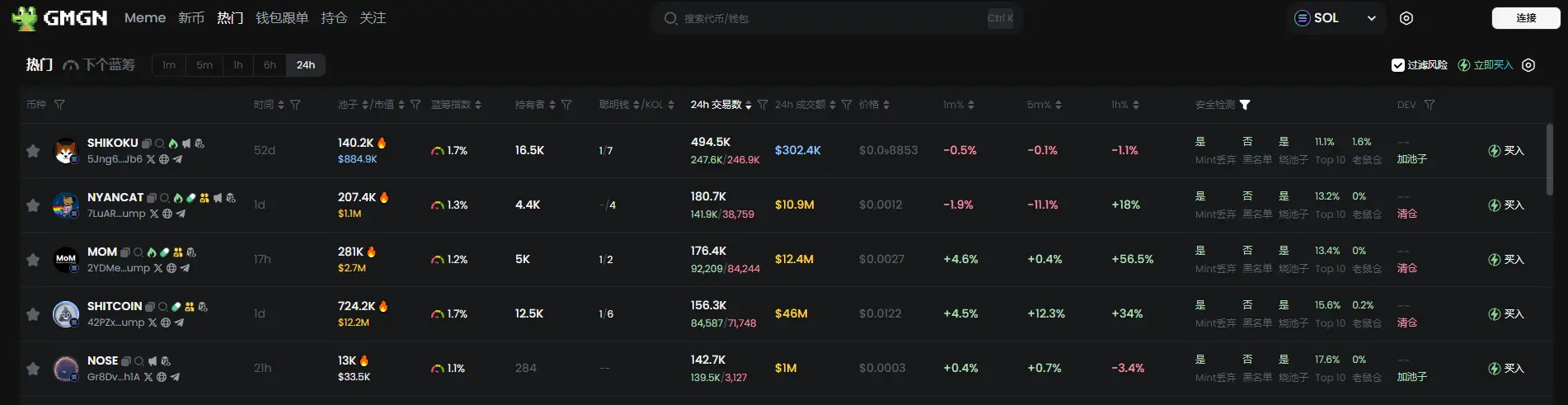Click the GMGN logo

coord(59,18)
